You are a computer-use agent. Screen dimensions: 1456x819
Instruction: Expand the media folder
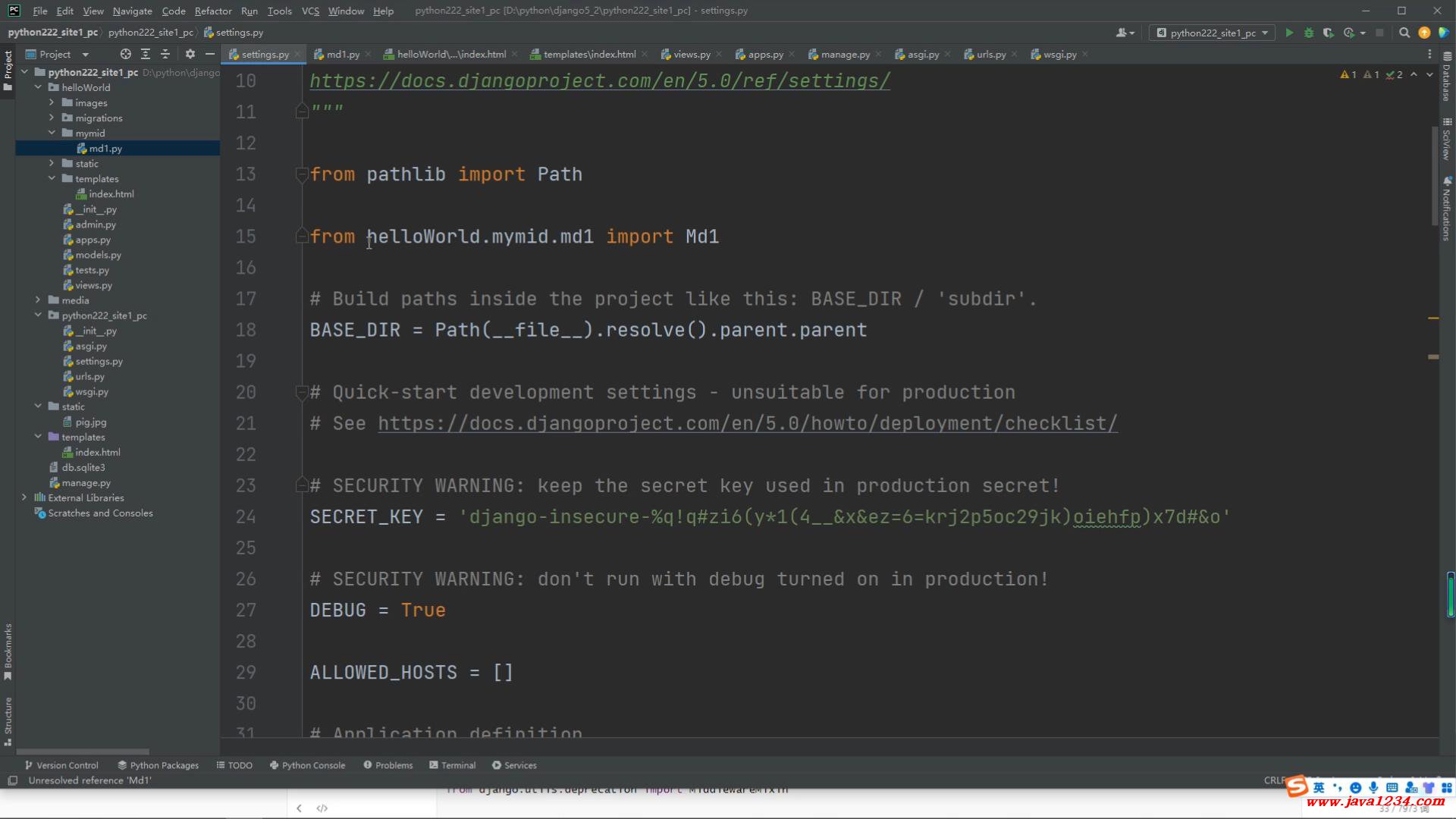coord(38,300)
